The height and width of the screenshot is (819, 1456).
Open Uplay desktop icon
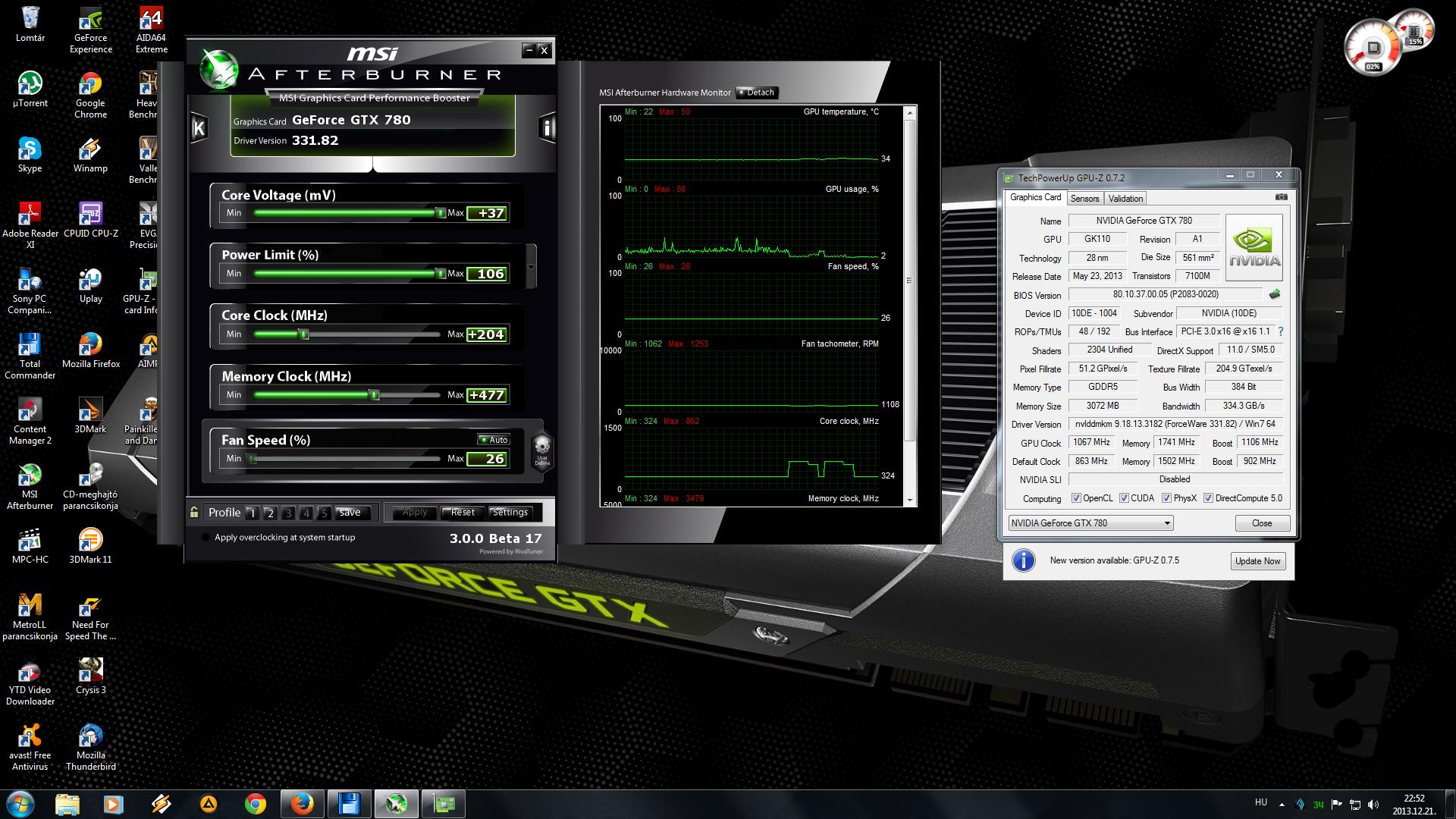[x=91, y=285]
